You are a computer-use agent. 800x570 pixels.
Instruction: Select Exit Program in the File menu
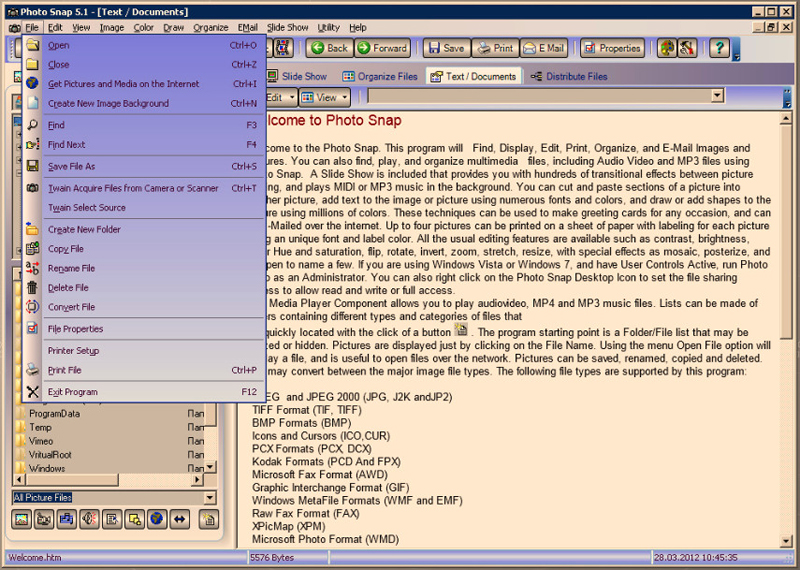[x=73, y=392]
